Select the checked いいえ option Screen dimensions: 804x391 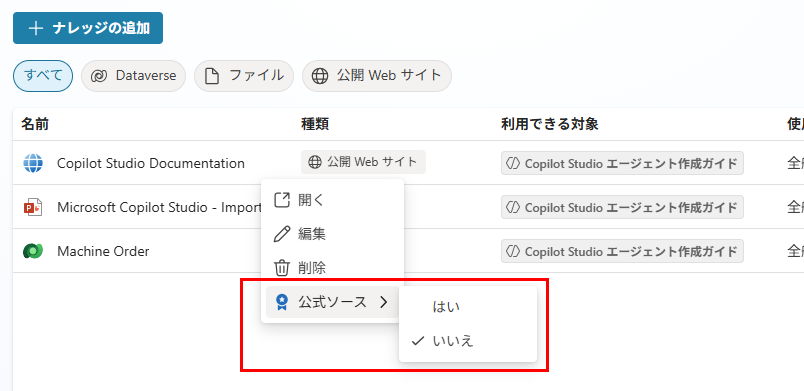tap(468, 341)
